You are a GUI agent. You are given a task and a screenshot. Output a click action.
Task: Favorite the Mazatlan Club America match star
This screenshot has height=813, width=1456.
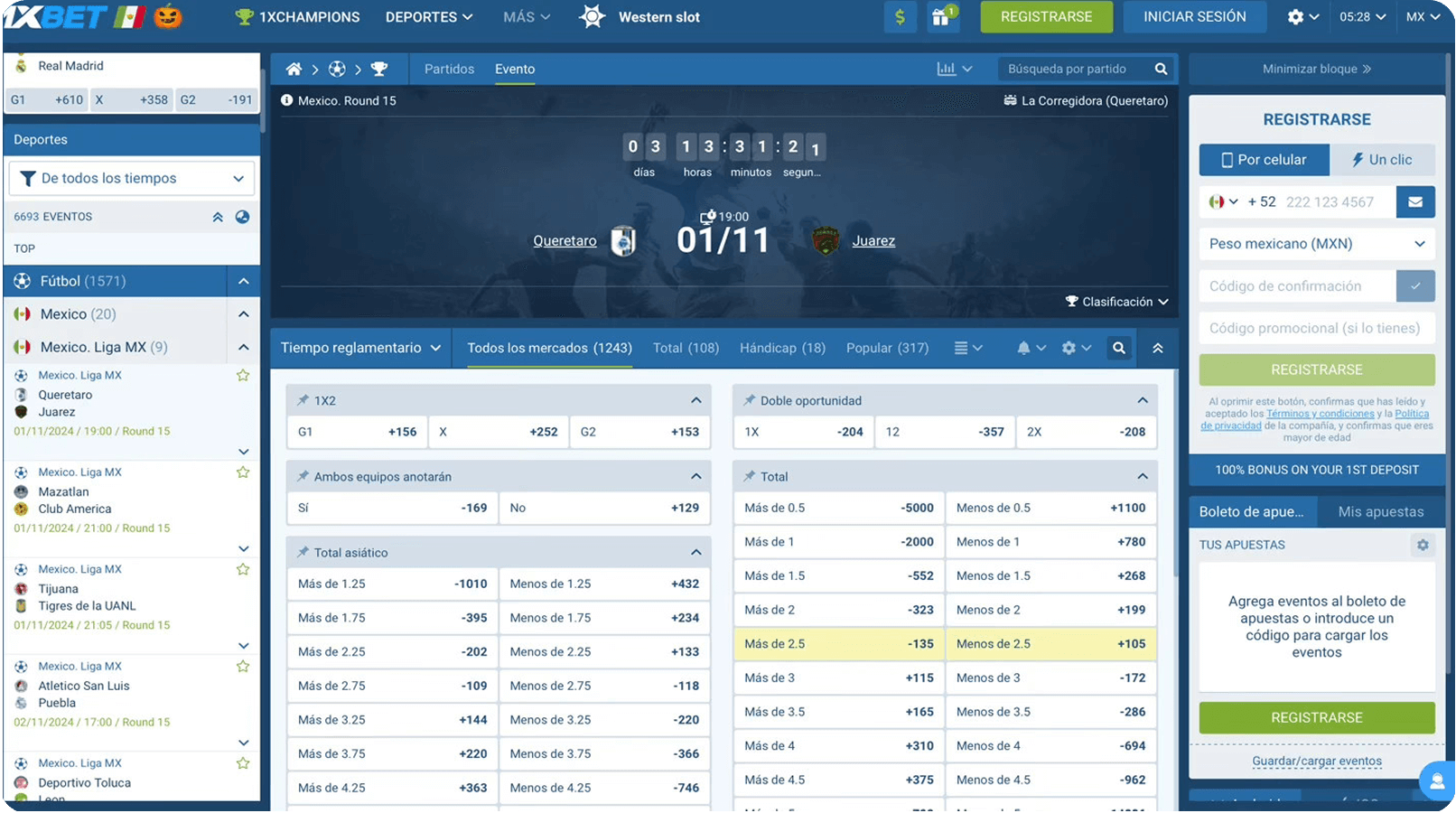pyautogui.click(x=243, y=472)
